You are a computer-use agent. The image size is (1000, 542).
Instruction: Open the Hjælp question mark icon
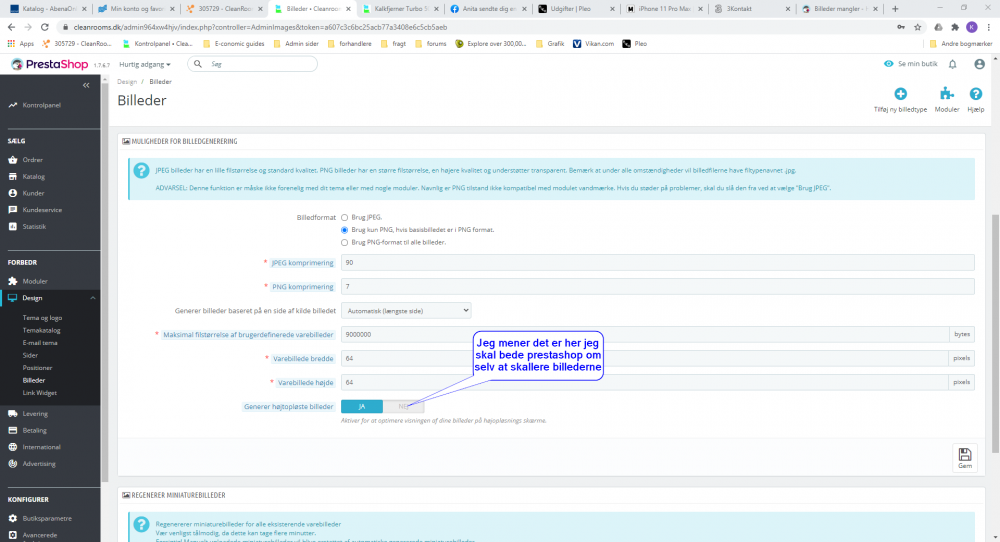click(975, 94)
